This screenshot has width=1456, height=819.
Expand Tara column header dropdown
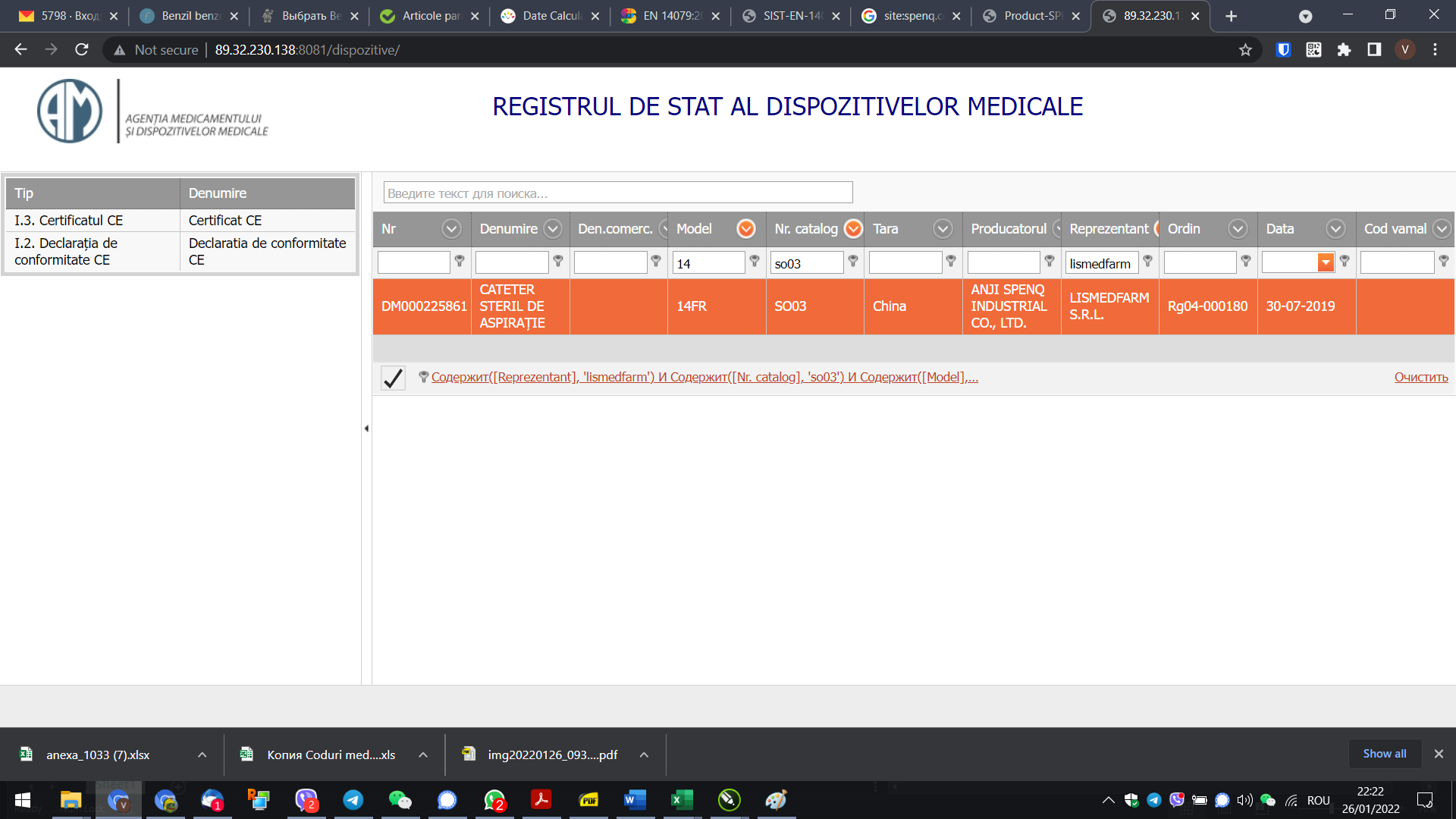943,229
